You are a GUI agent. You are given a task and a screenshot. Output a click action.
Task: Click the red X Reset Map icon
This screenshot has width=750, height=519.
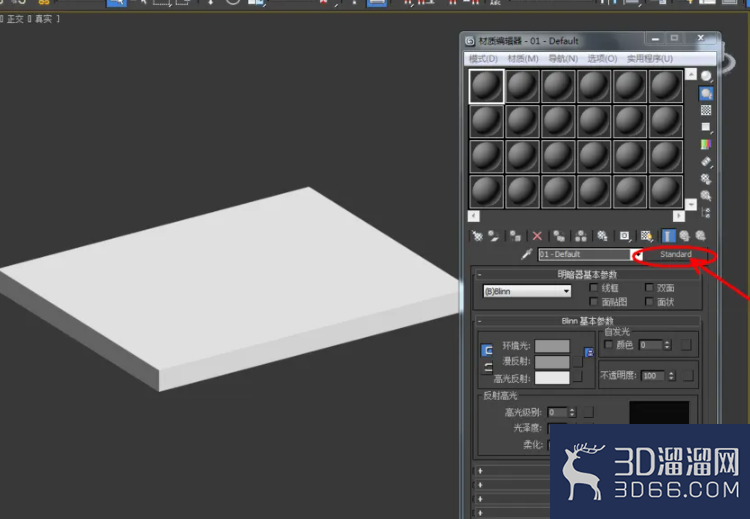(x=537, y=236)
